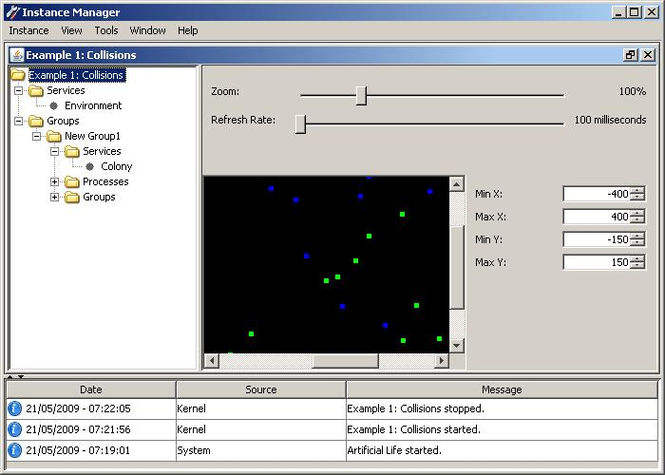Collapse the top-level Services folder
This screenshot has height=475, width=665.
[x=18, y=90]
